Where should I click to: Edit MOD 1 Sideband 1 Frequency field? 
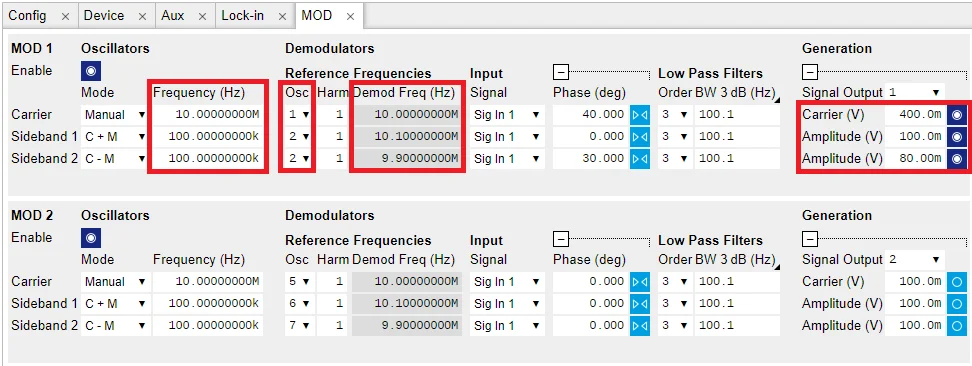208,136
